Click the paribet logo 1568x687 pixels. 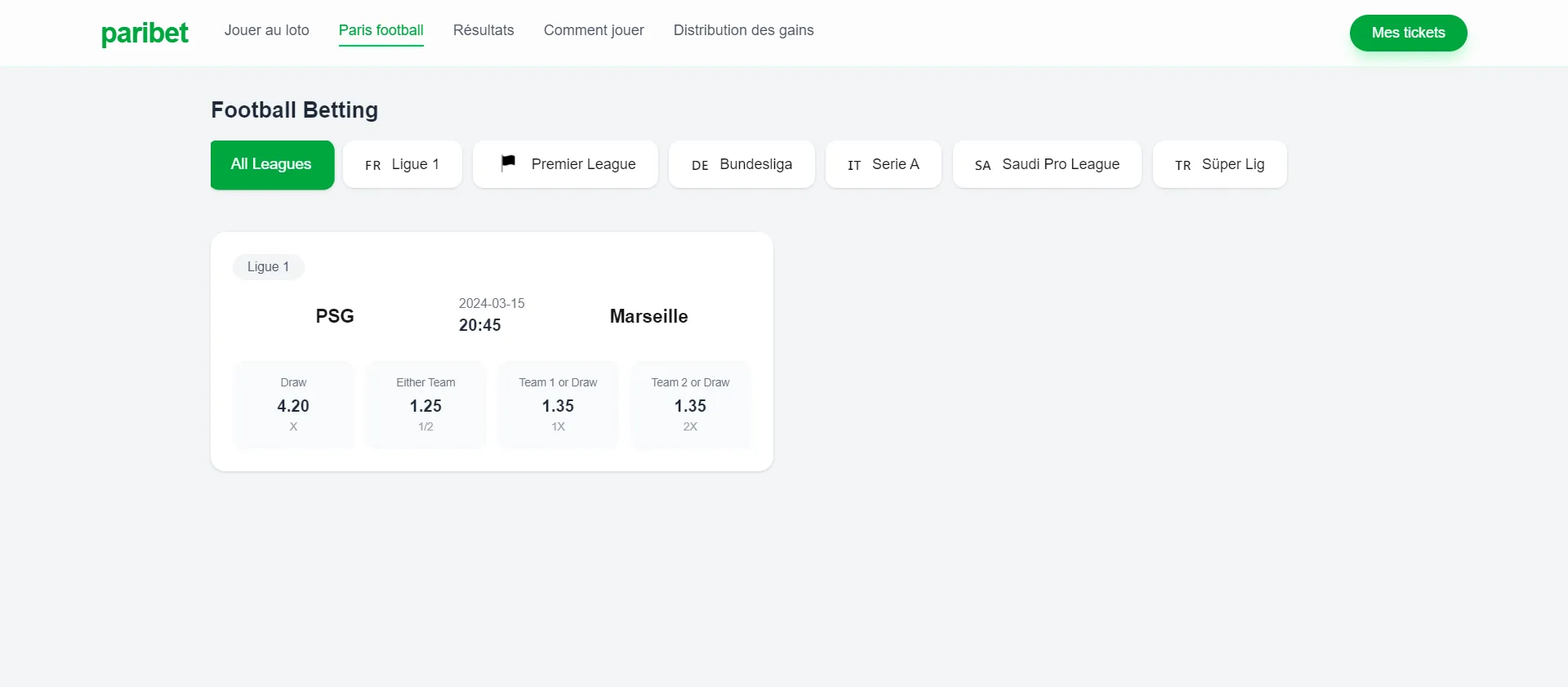click(145, 33)
